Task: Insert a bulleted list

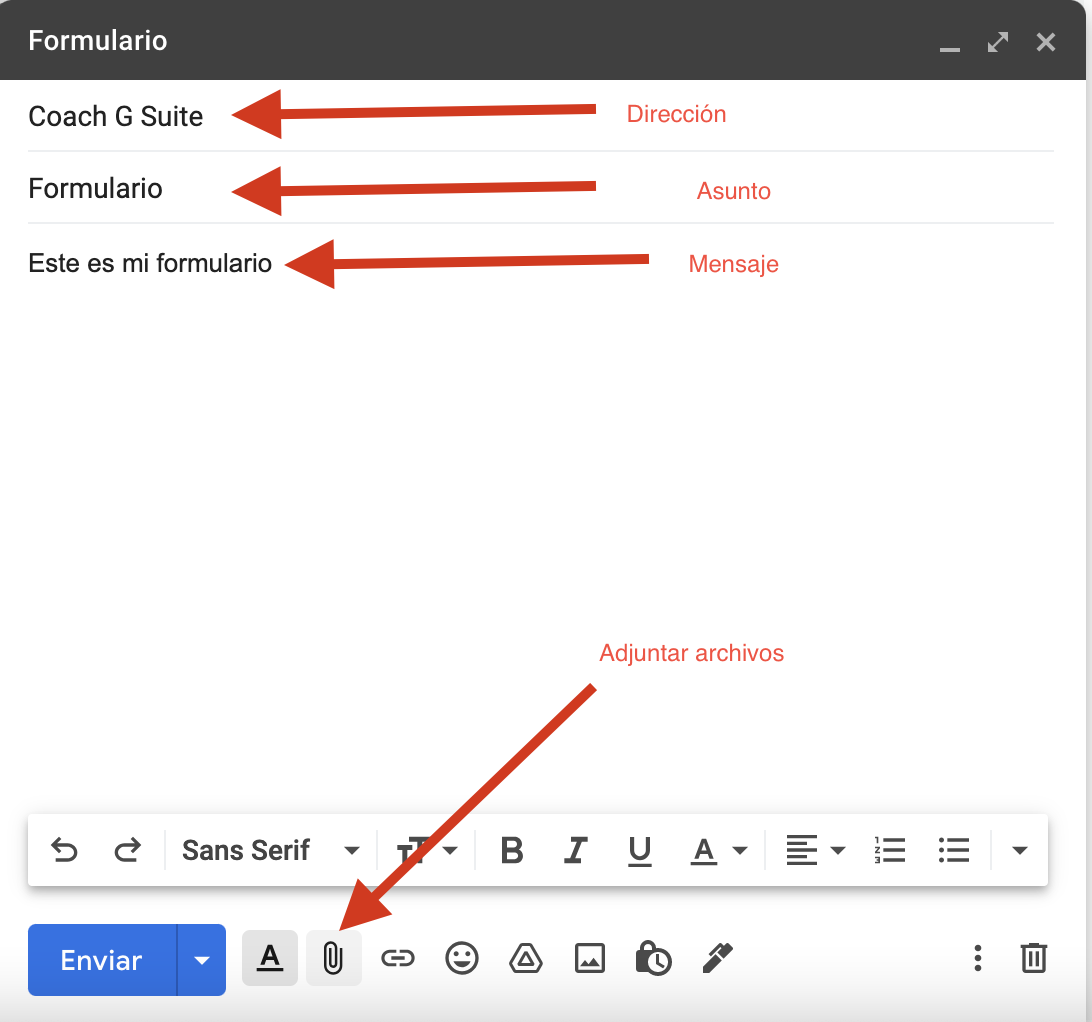Action: (953, 850)
